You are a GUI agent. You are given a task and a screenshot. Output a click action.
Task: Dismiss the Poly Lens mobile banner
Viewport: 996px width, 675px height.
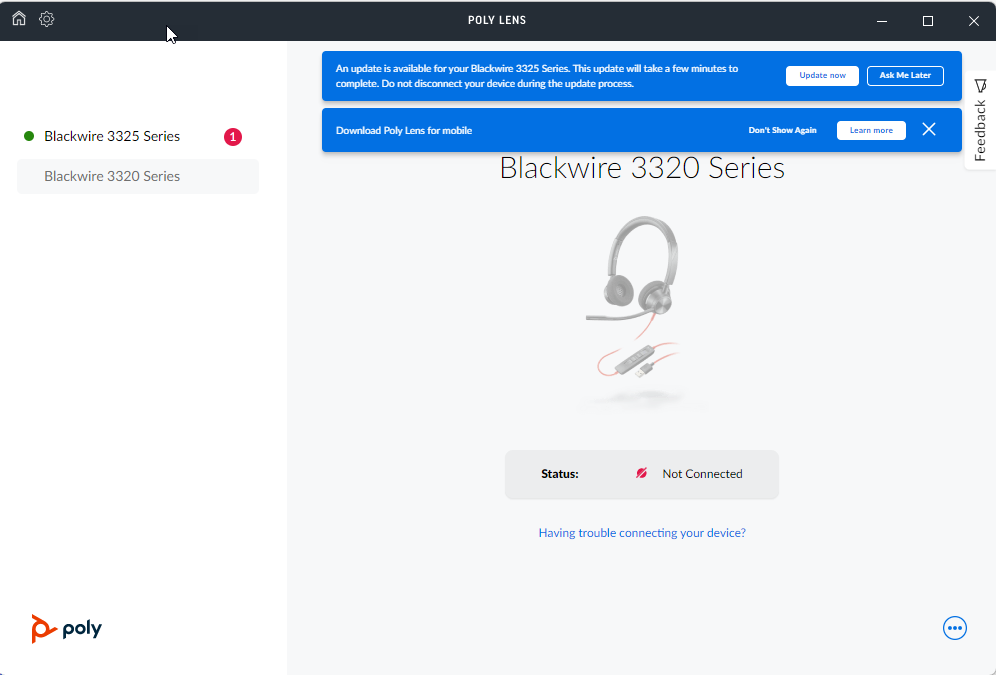tap(929, 130)
